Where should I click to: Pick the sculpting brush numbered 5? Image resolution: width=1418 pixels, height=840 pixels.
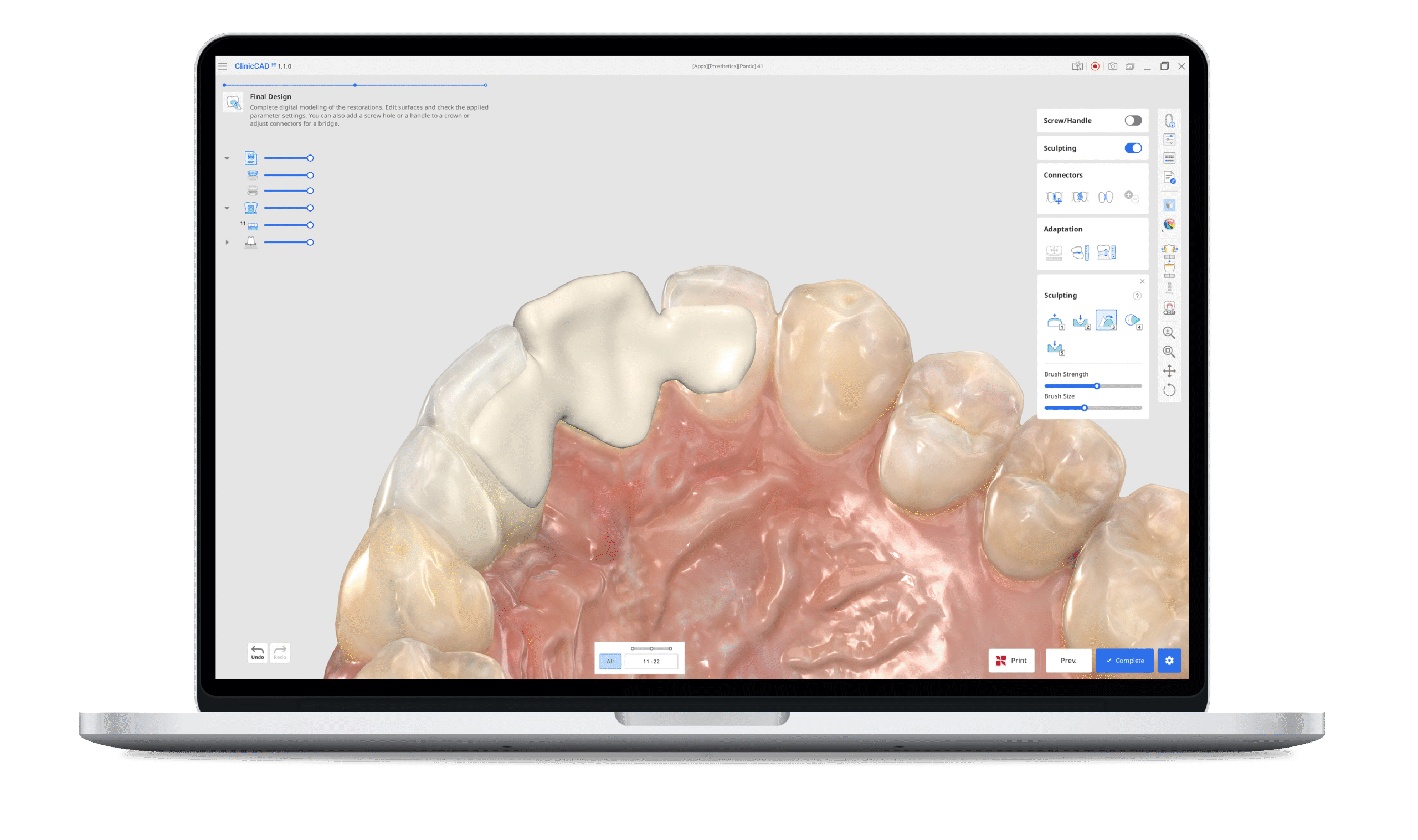pos(1055,347)
